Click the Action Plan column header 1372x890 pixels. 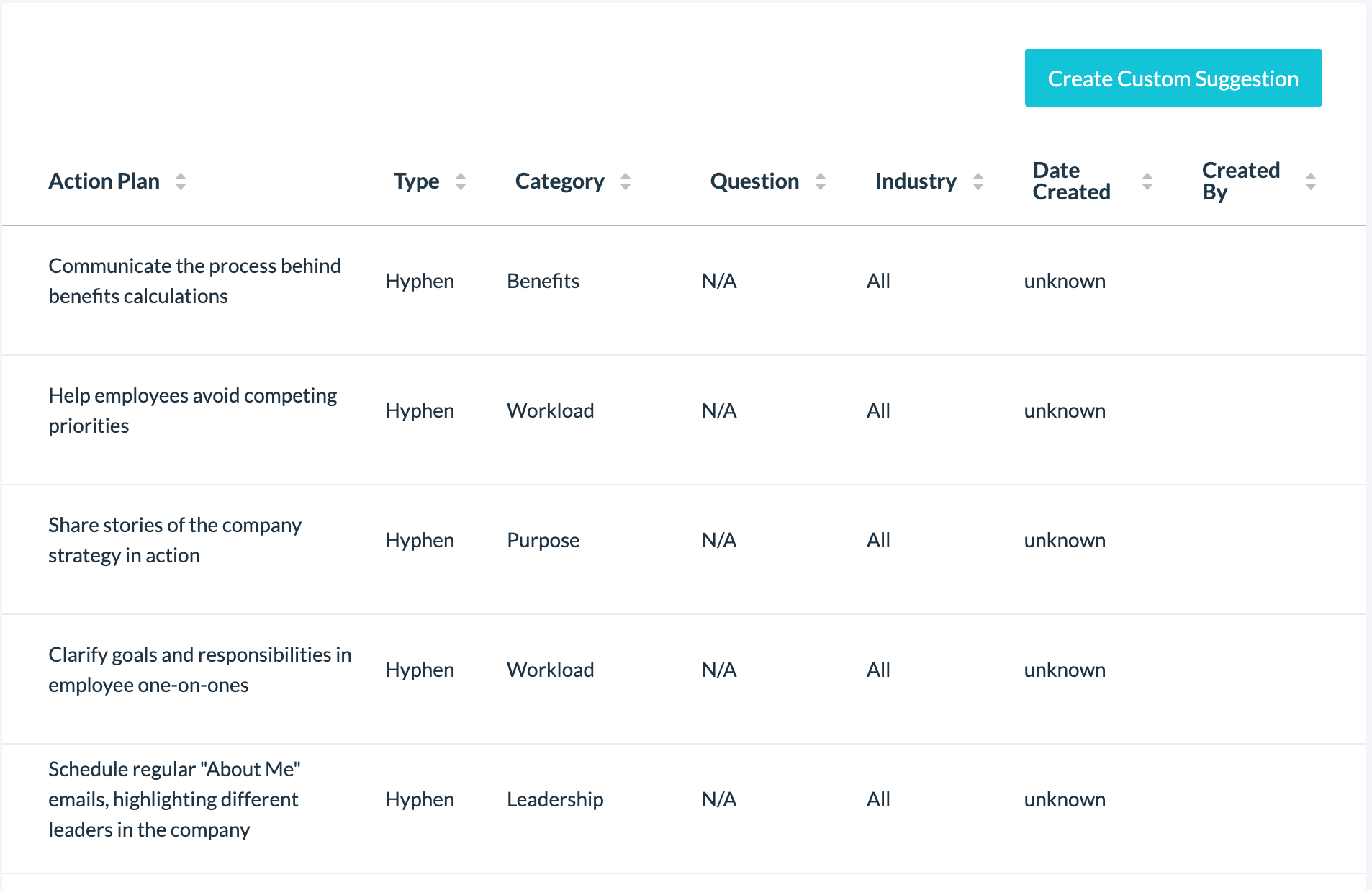click(x=104, y=181)
